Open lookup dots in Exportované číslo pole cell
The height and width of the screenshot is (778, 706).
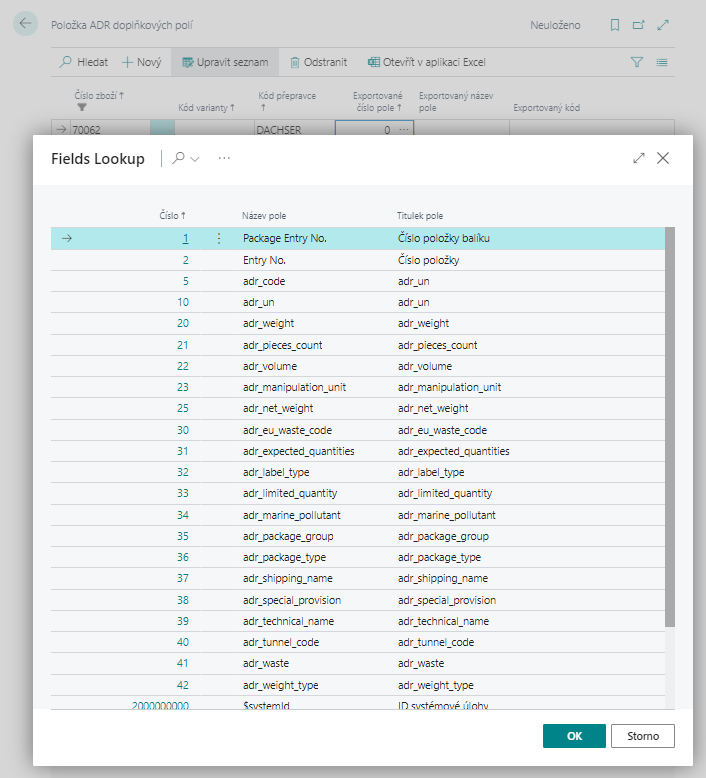click(404, 130)
